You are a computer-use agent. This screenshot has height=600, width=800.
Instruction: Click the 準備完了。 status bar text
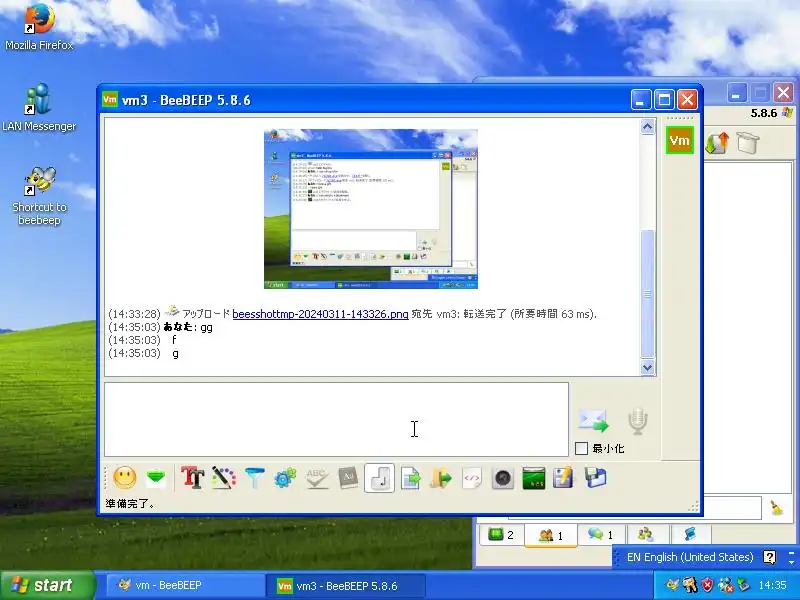[130, 504]
